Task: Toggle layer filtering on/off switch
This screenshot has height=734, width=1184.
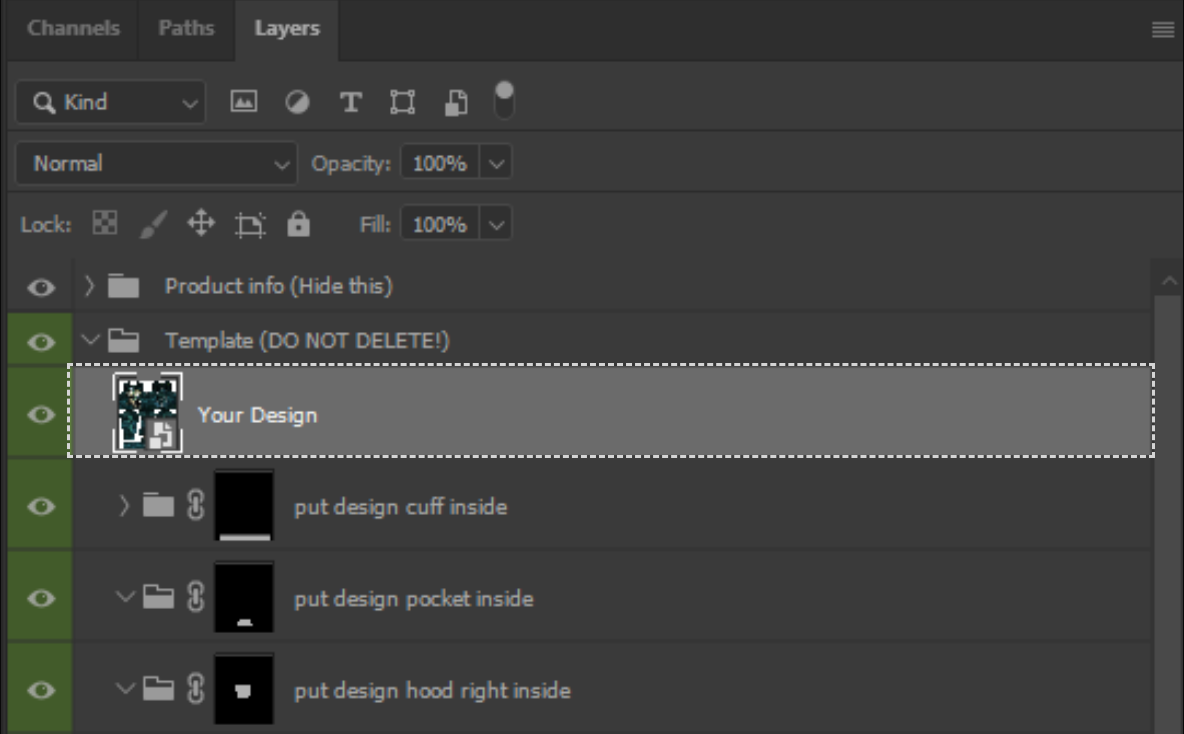Action: pos(504,100)
